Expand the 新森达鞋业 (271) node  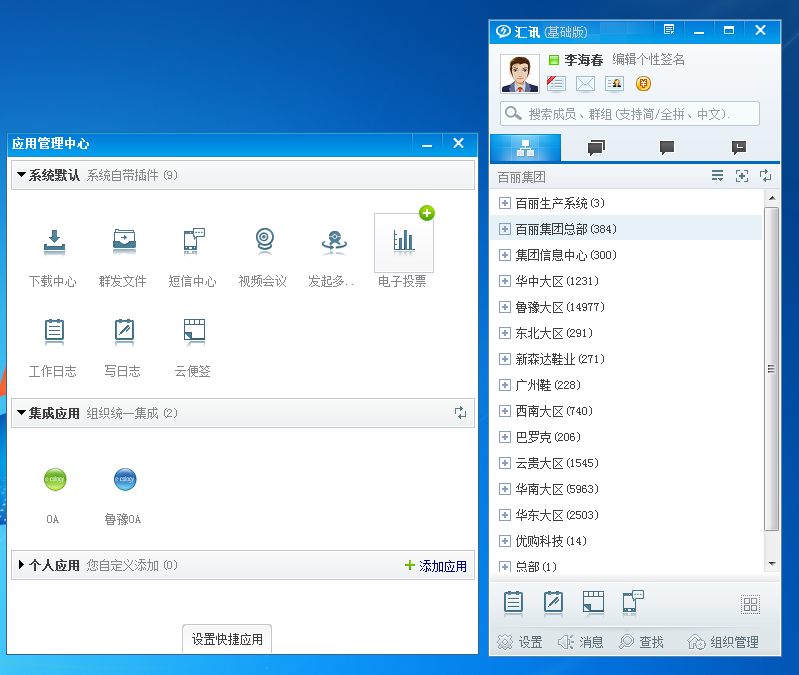(x=504, y=359)
